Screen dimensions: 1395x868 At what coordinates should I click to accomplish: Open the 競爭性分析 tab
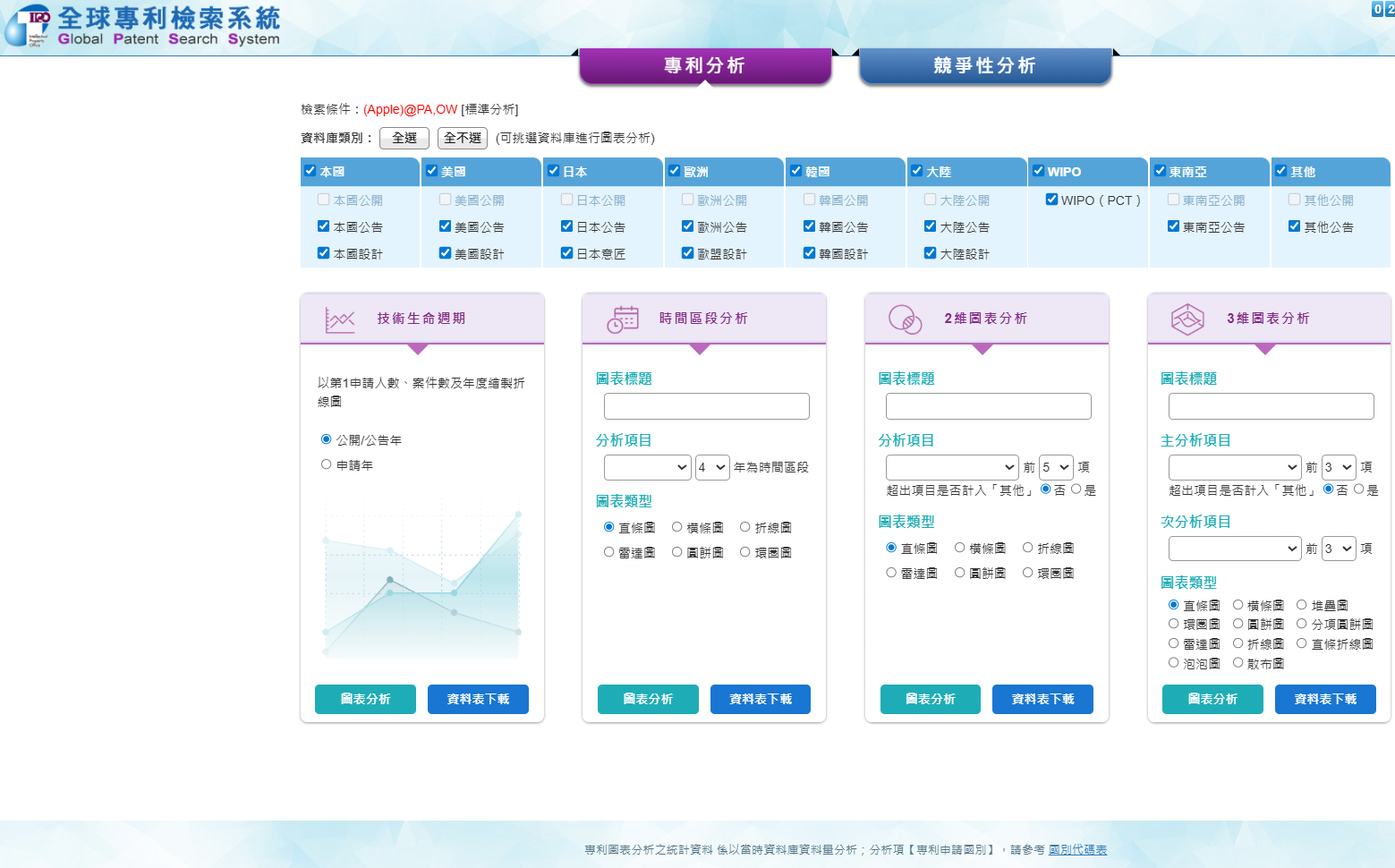985,66
